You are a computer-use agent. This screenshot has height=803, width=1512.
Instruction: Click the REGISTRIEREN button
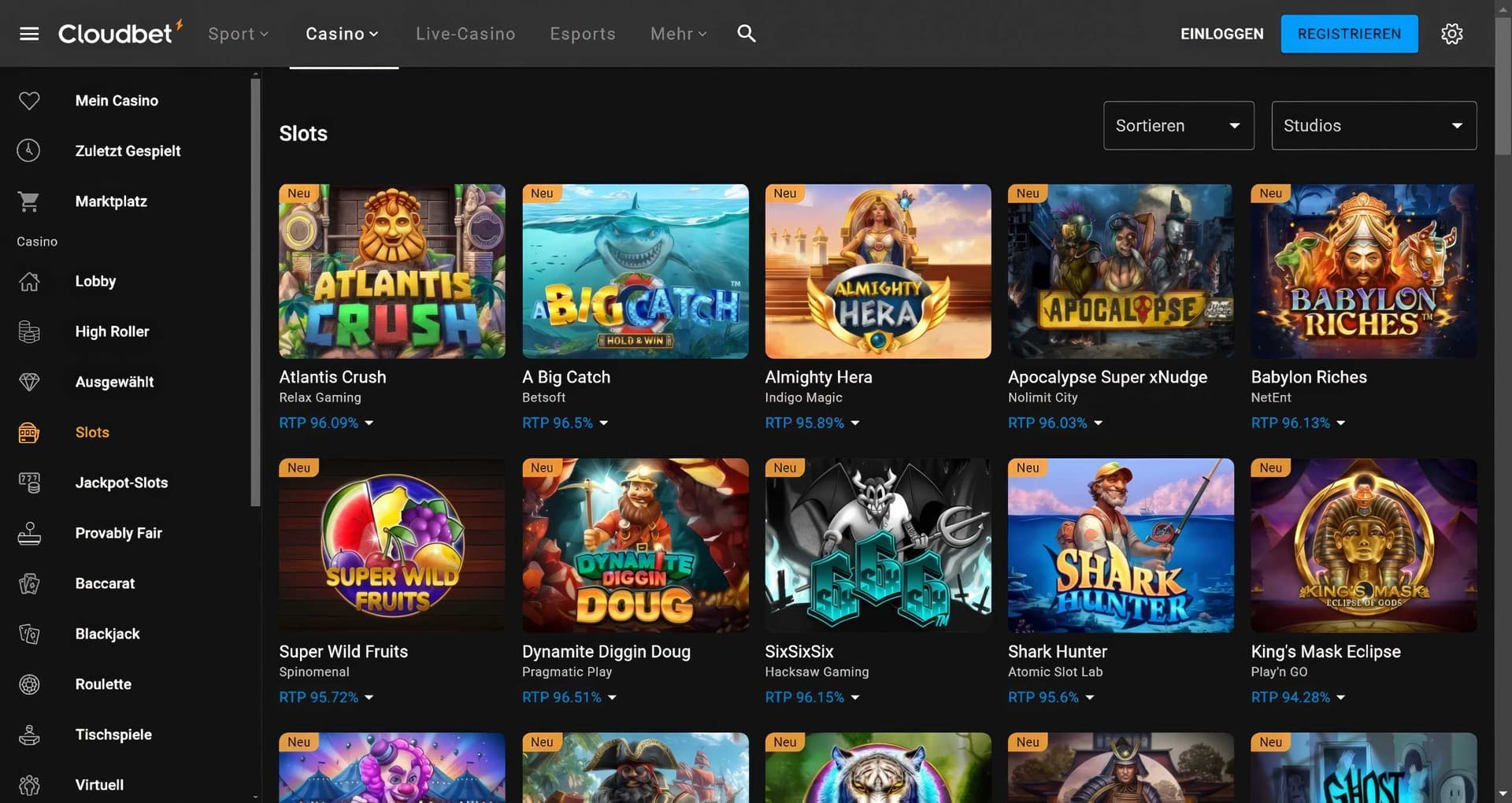[1349, 33]
